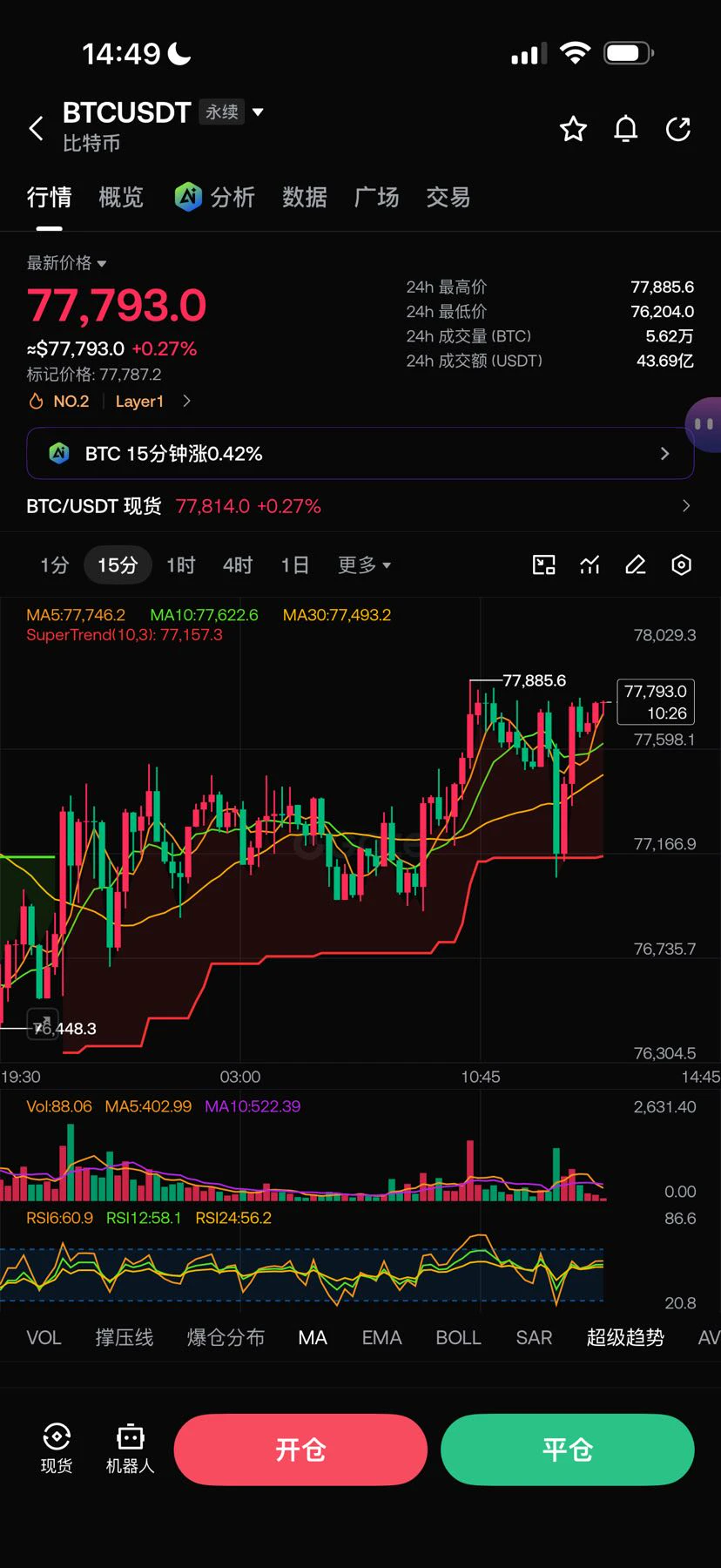Open the NO.2 ranking link

pyautogui.click(x=71, y=402)
